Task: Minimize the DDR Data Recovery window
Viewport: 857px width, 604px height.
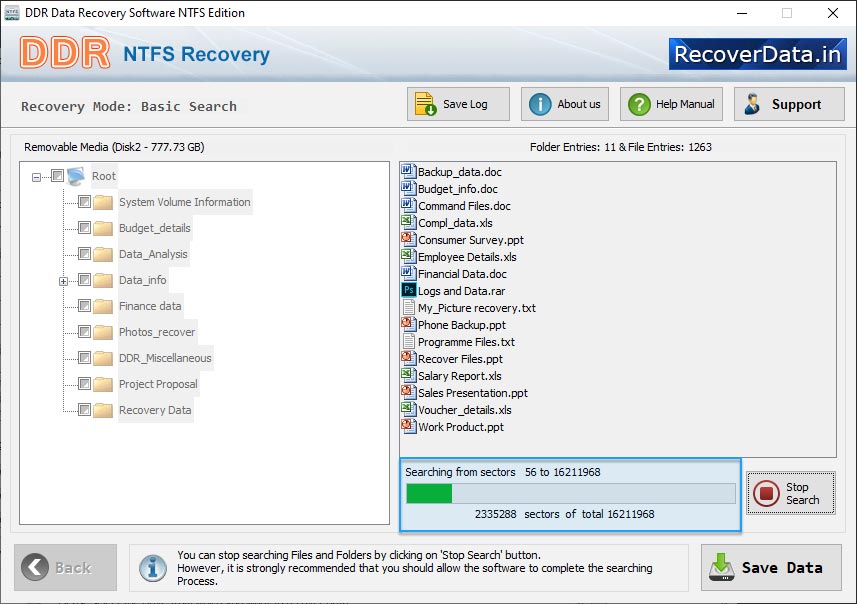Action: point(742,13)
